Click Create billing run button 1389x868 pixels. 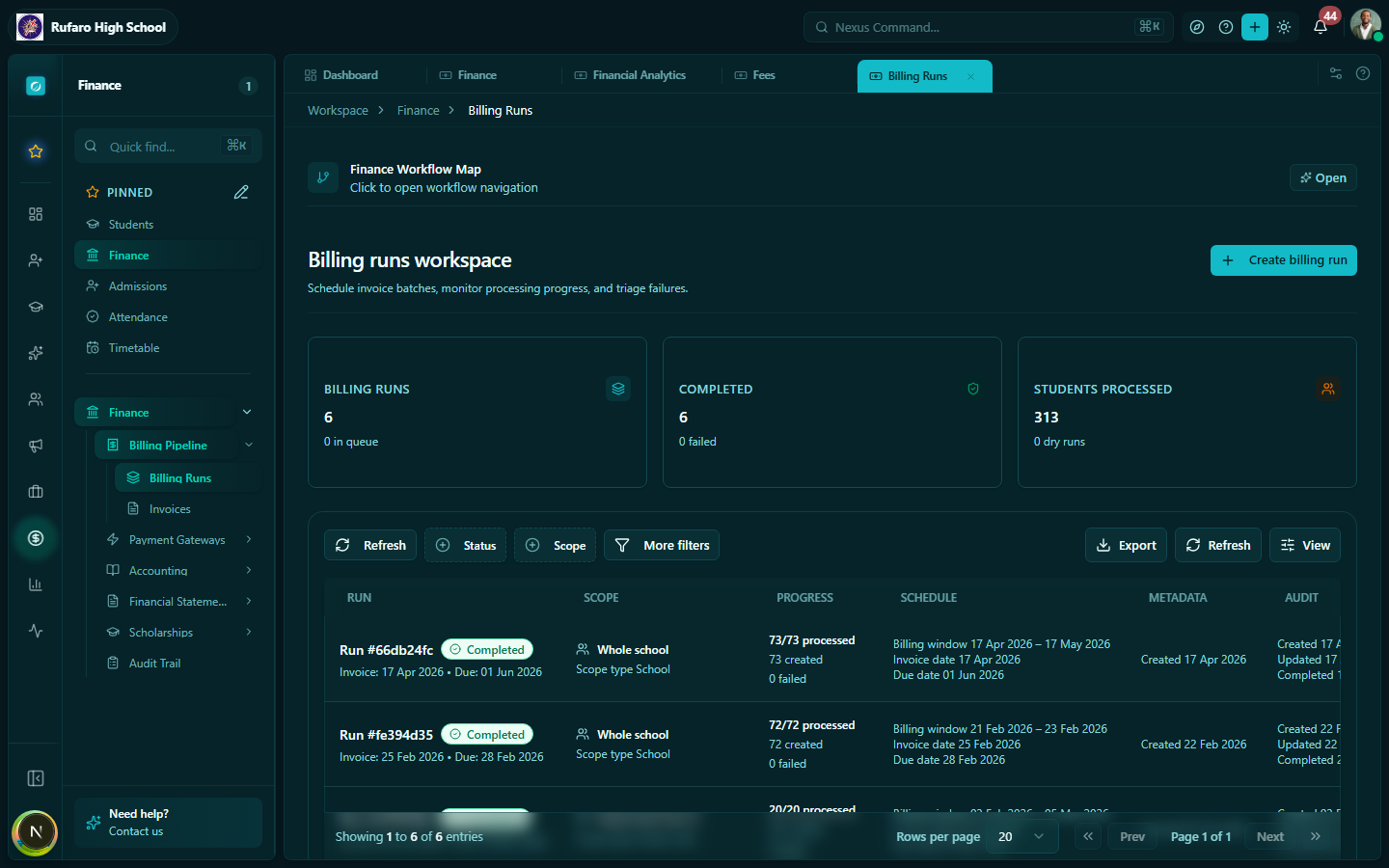(x=1284, y=260)
